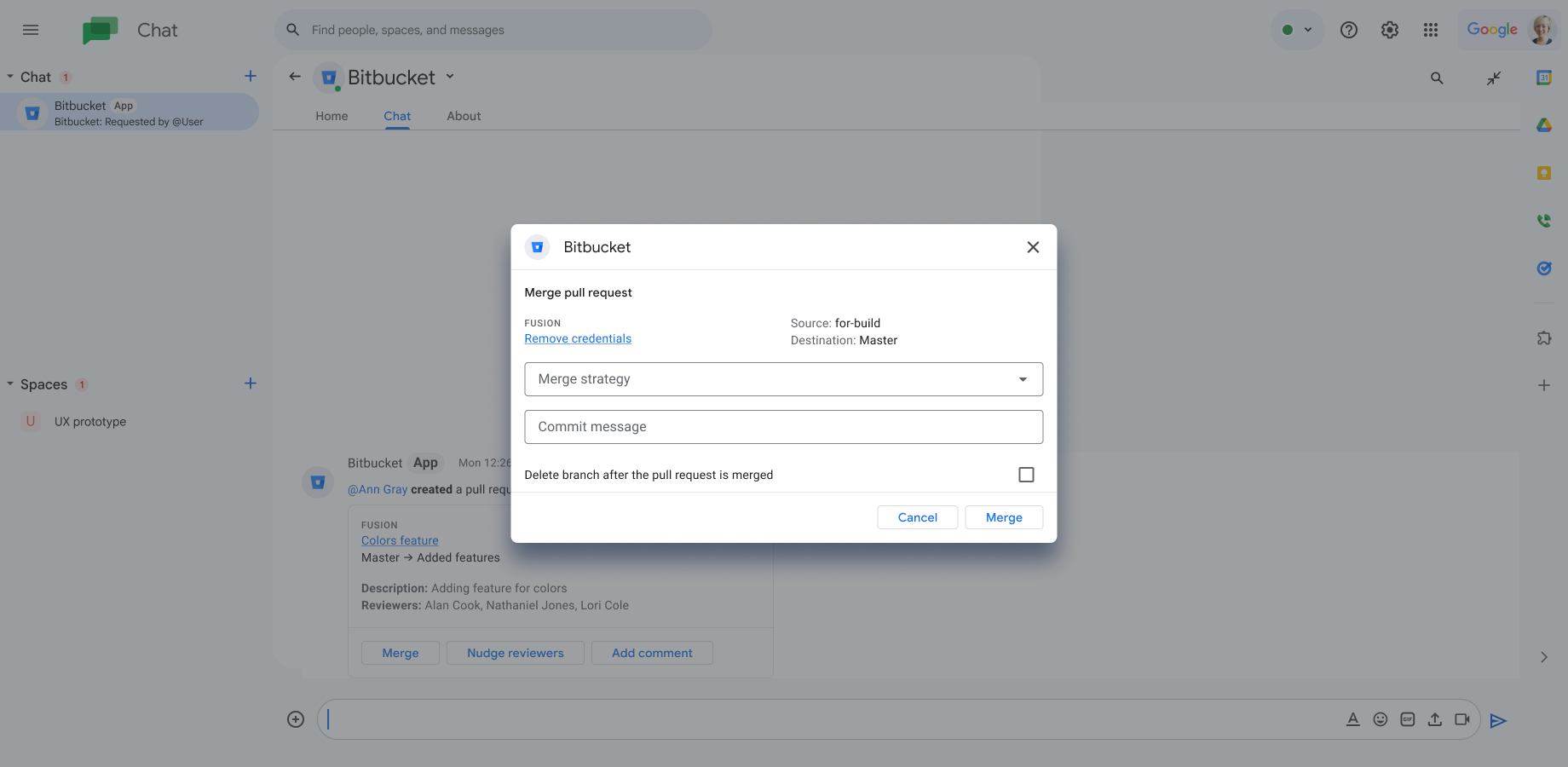The height and width of the screenshot is (767, 1568).
Task: Open the Colors feature link
Action: (x=400, y=540)
